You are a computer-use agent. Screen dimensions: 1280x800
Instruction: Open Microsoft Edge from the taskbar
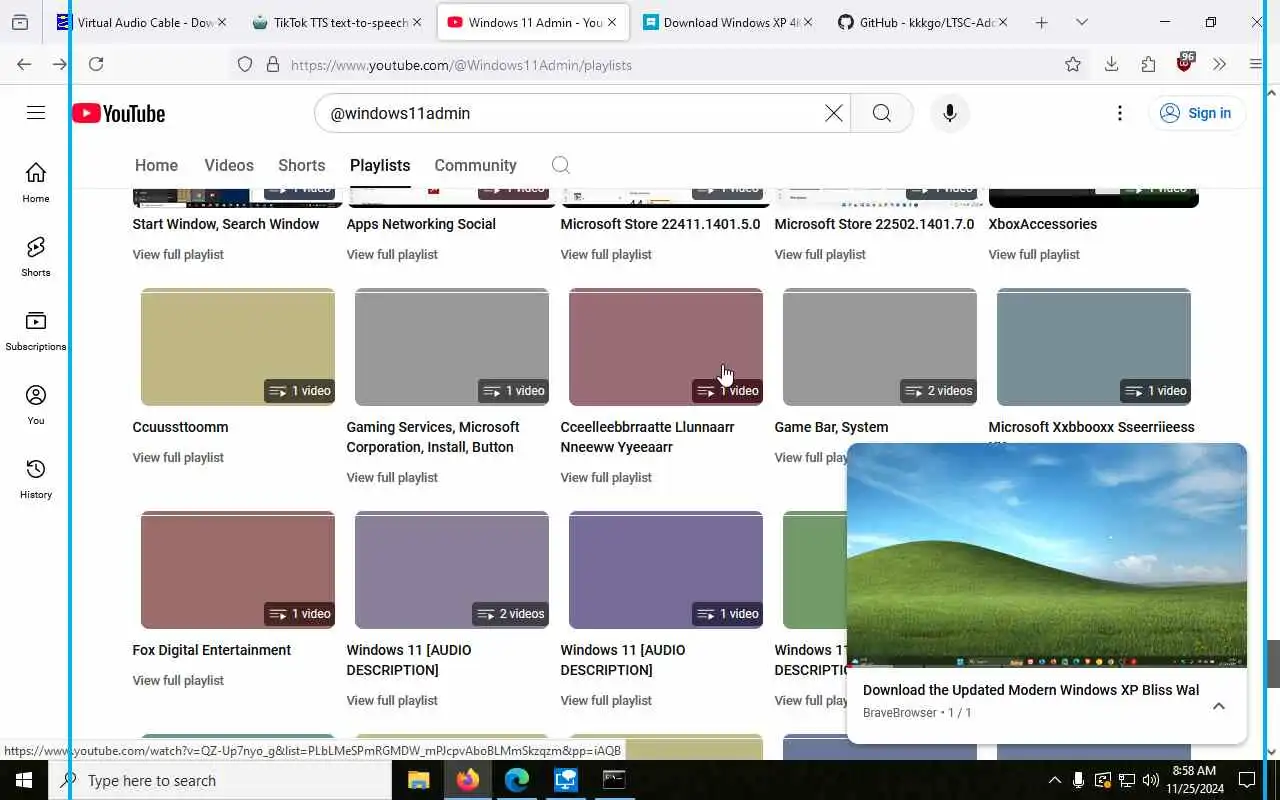[517, 780]
